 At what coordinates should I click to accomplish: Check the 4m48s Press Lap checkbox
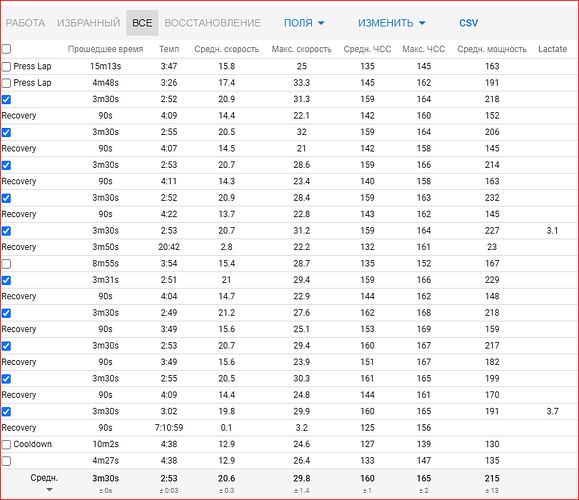(x=6, y=83)
